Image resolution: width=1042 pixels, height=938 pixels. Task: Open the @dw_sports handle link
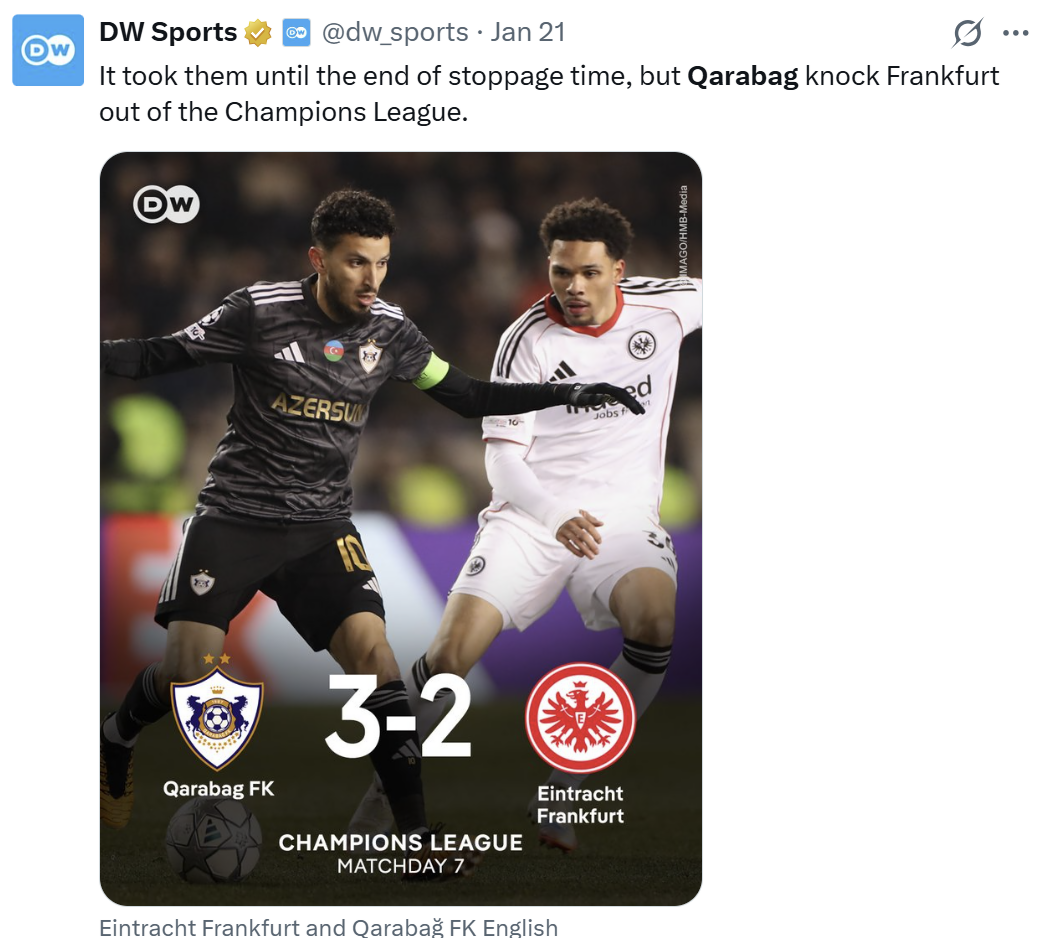tap(395, 32)
